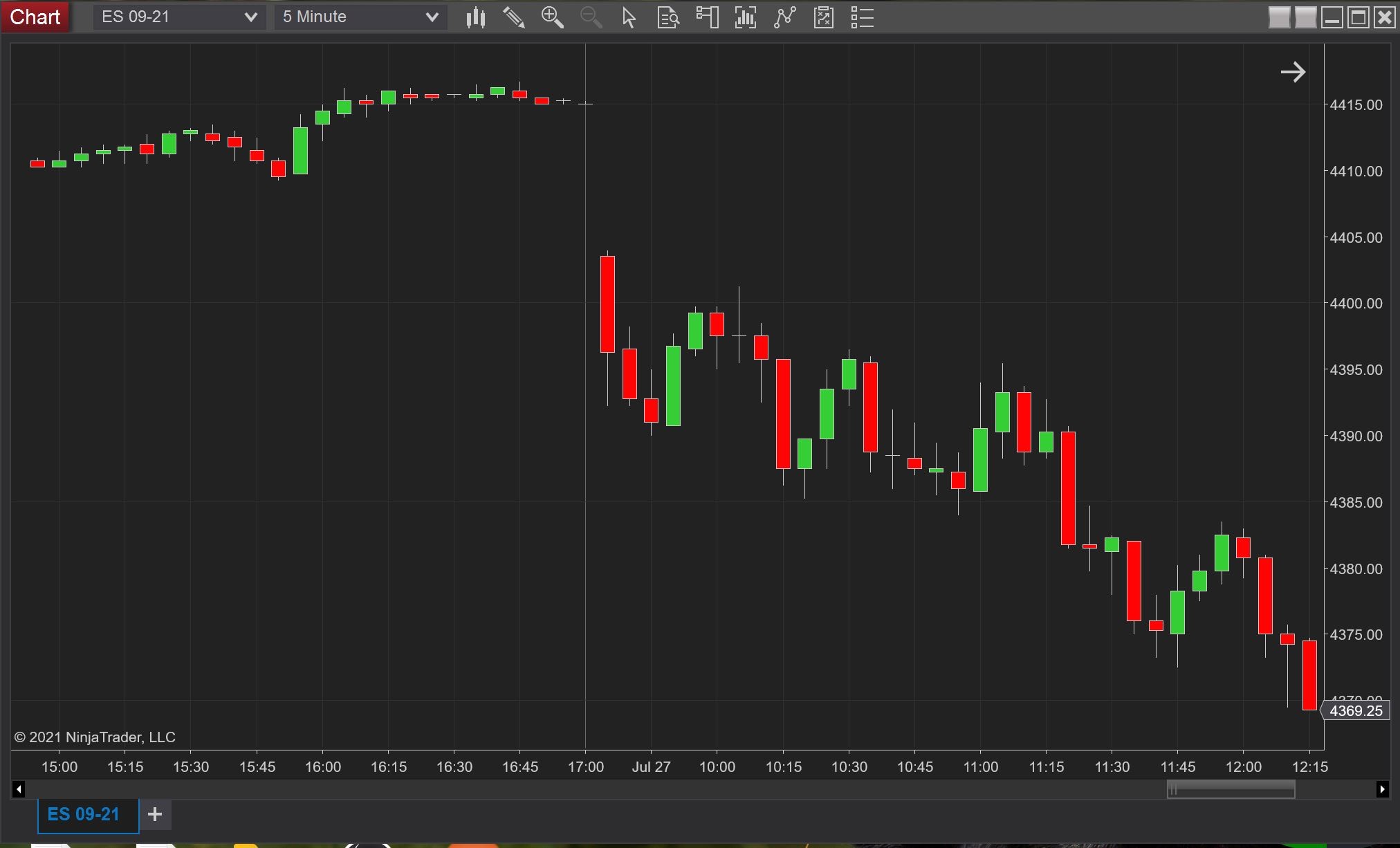Open the Data Series bar-chart icon

coord(745,17)
